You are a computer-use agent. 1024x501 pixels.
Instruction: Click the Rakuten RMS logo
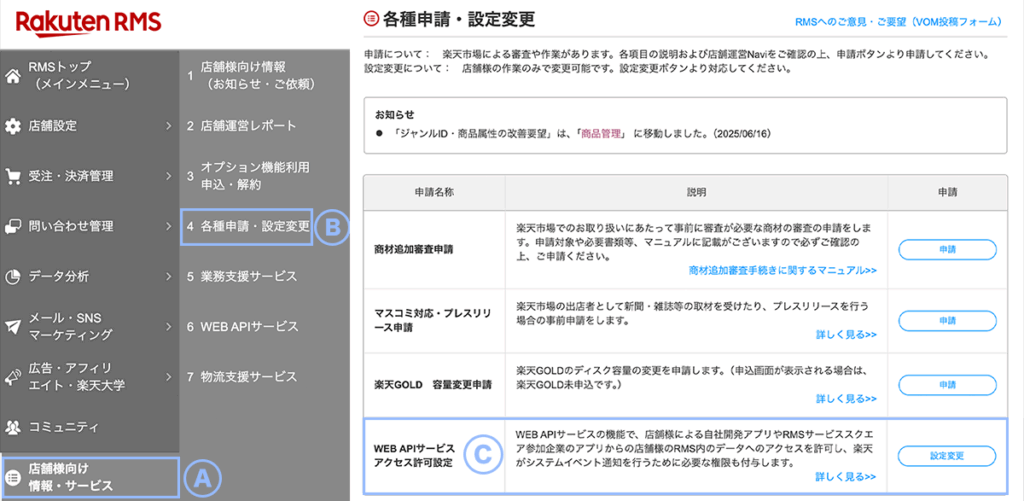[74, 21]
